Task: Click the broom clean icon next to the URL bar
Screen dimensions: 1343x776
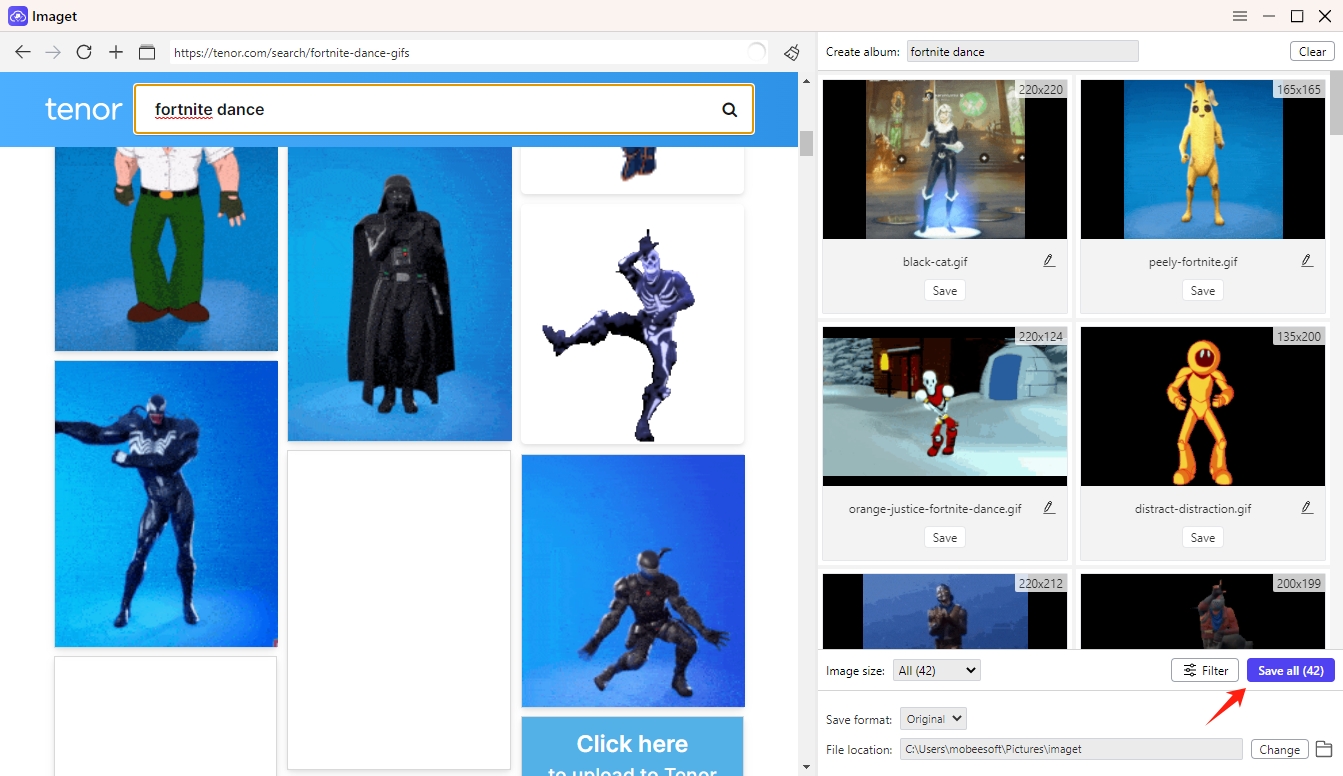Action: (792, 52)
